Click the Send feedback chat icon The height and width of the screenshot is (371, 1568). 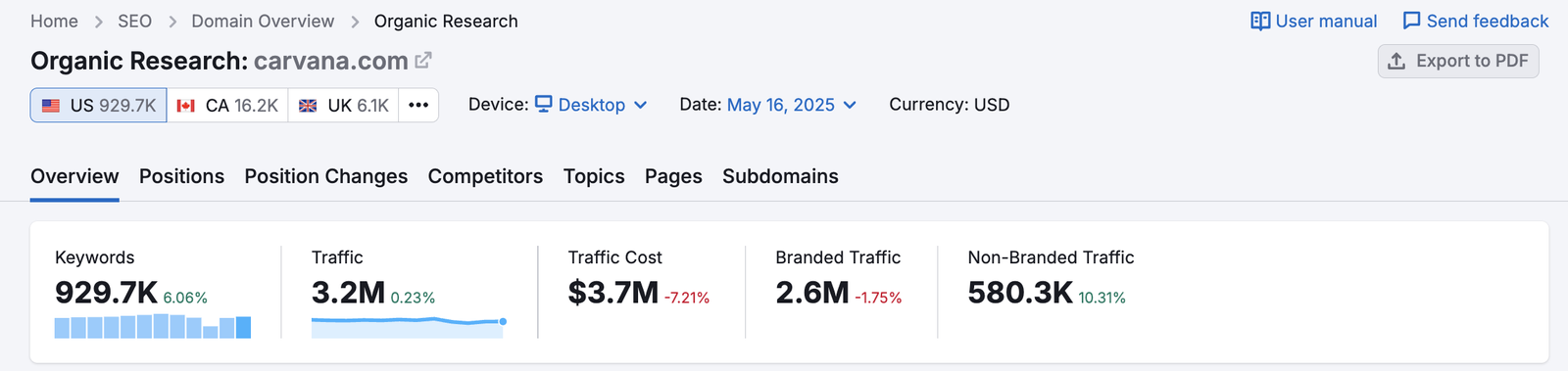[1411, 22]
